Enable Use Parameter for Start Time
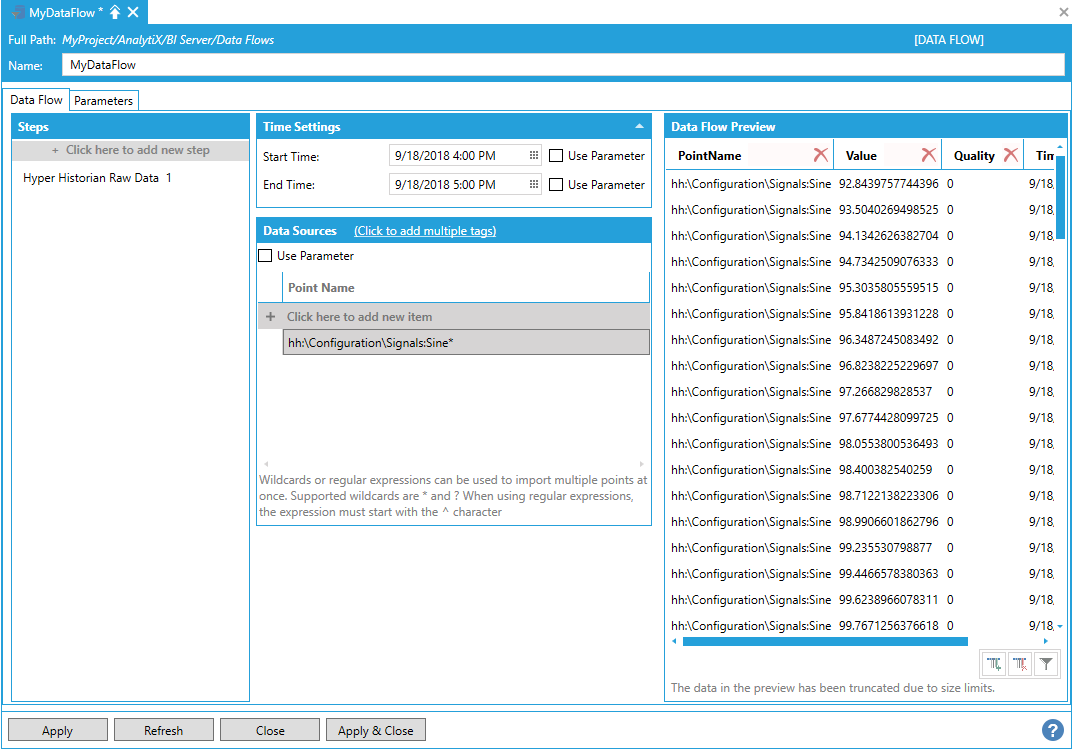This screenshot has width=1073, height=749. (x=556, y=156)
